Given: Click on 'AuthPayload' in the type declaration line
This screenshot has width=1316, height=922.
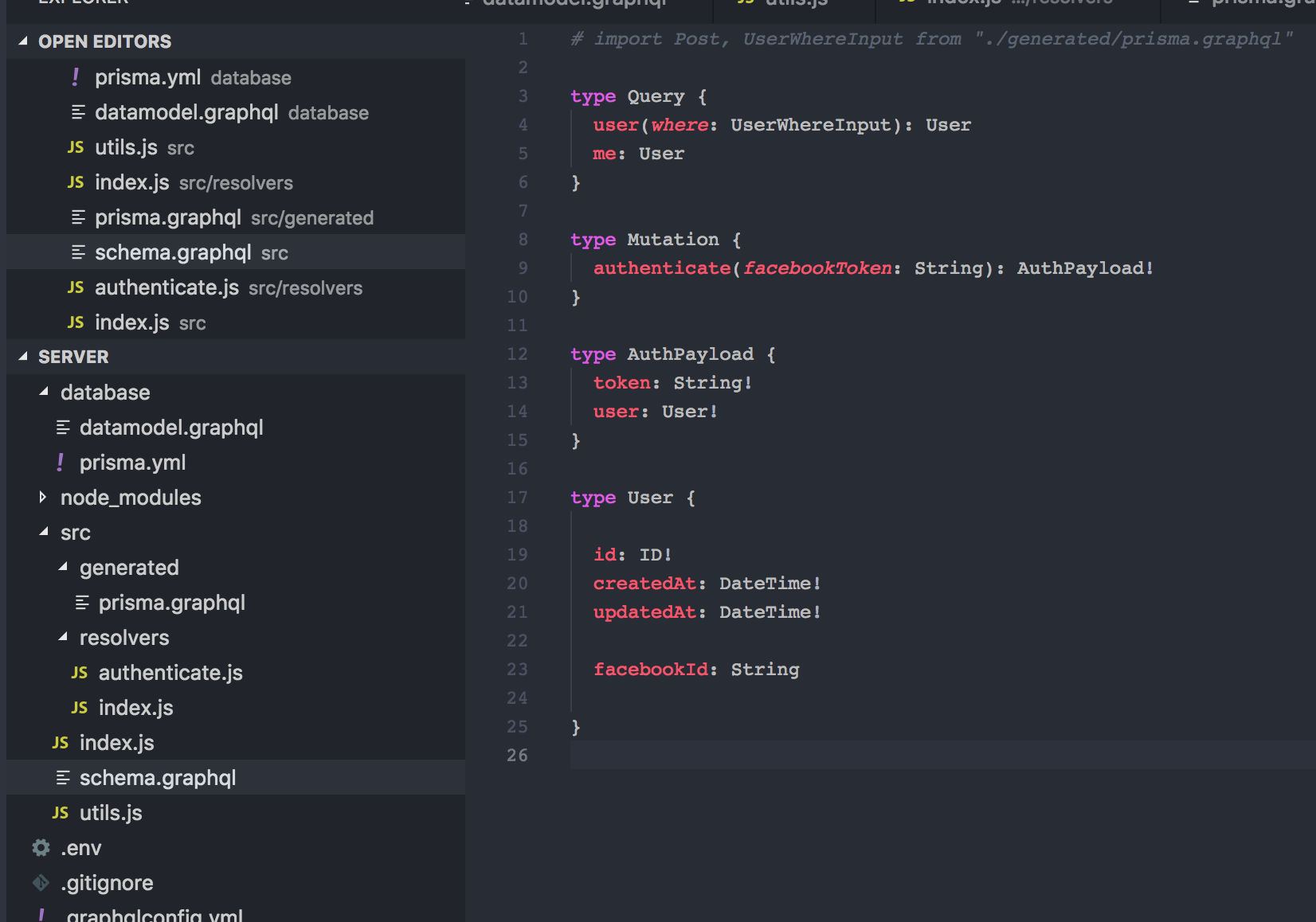Looking at the screenshot, I should point(690,354).
